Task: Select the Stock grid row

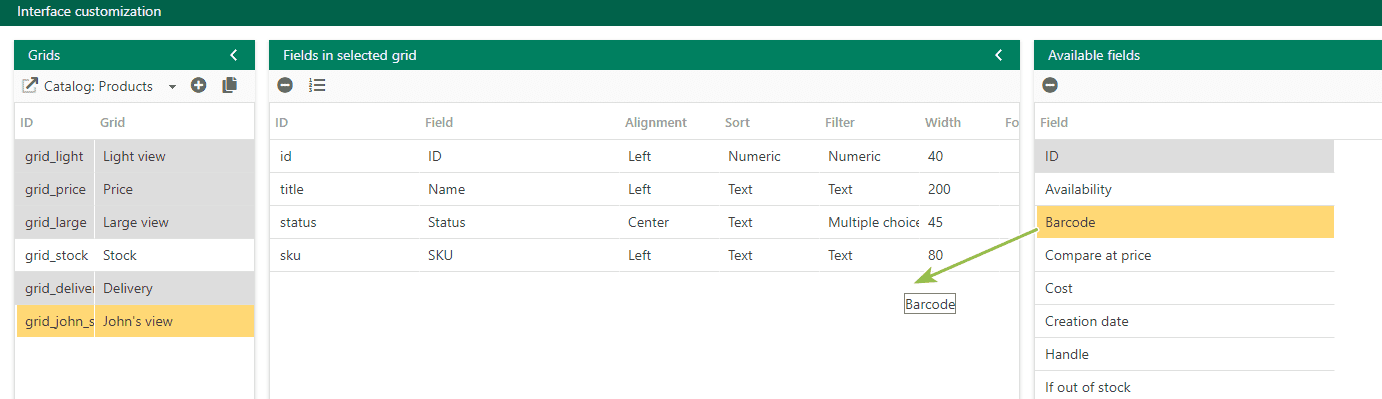Action: [135, 255]
